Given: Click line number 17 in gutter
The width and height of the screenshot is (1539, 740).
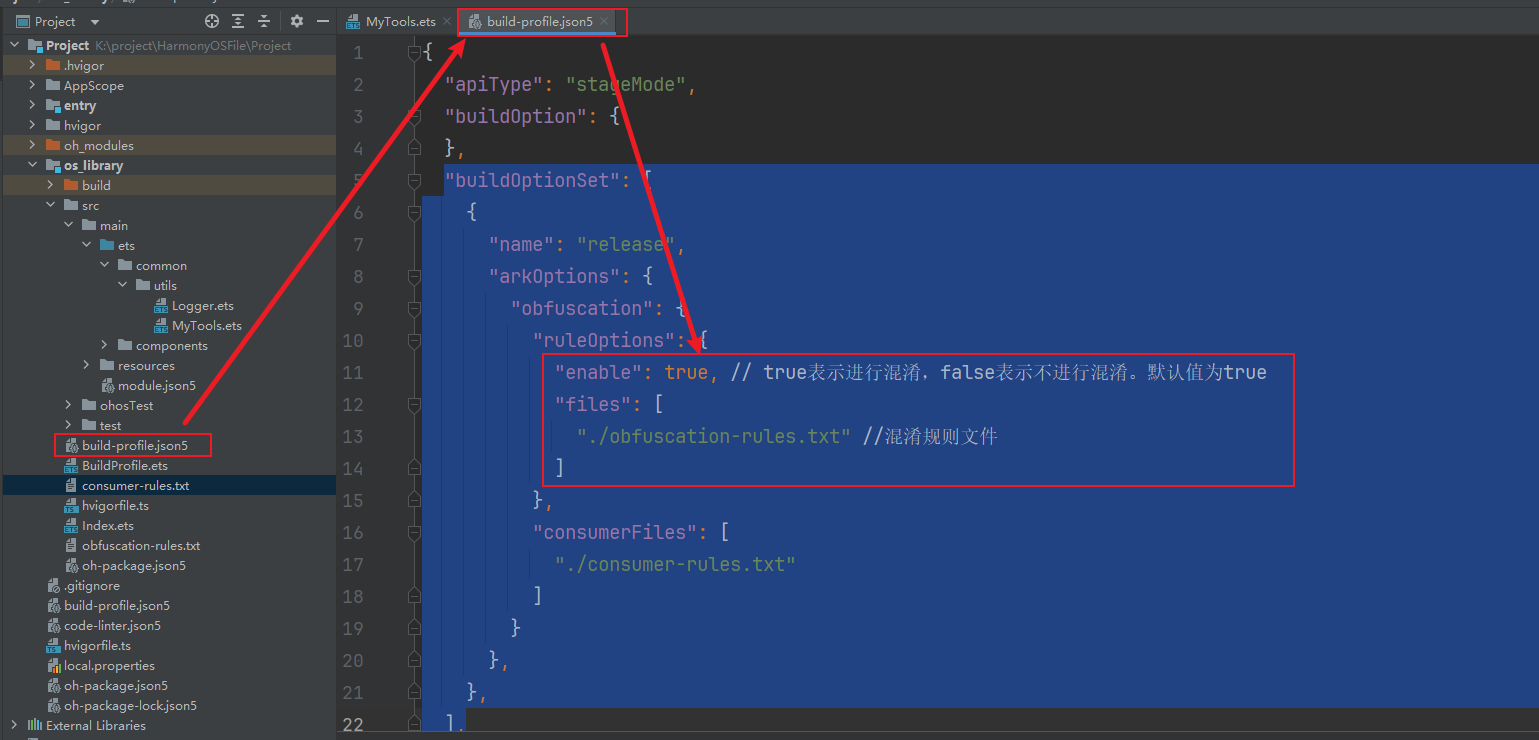Looking at the screenshot, I should click(x=352, y=564).
